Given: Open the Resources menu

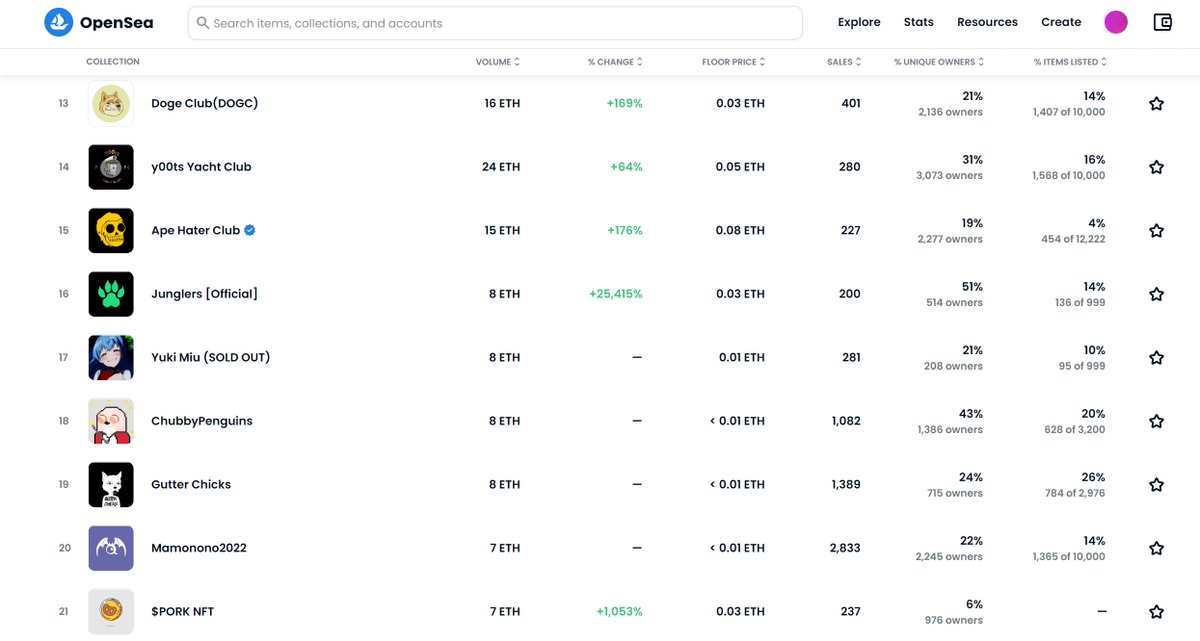Looking at the screenshot, I should click(x=987, y=22).
